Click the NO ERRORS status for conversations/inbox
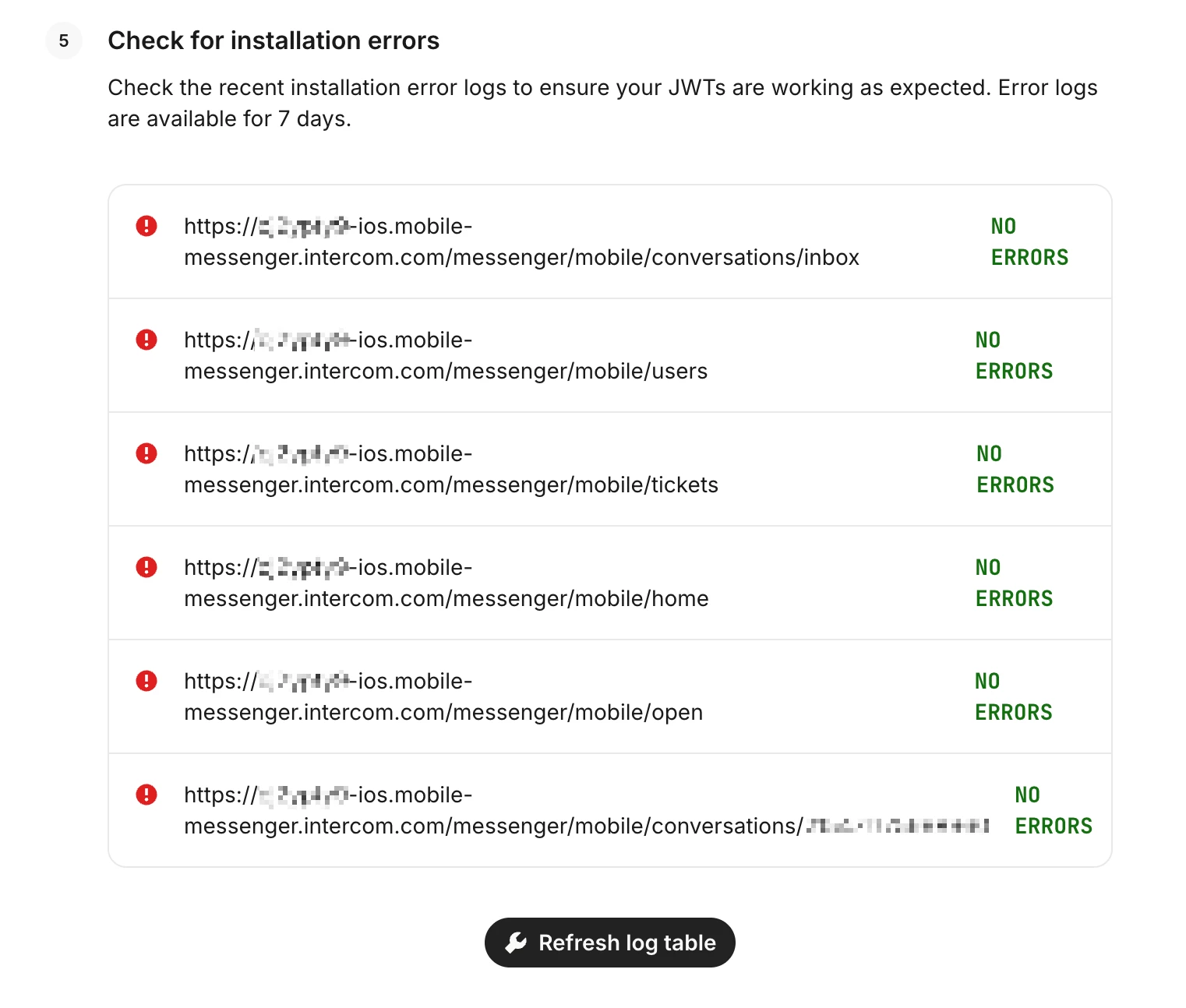The image size is (1186, 1008). coord(1029,242)
